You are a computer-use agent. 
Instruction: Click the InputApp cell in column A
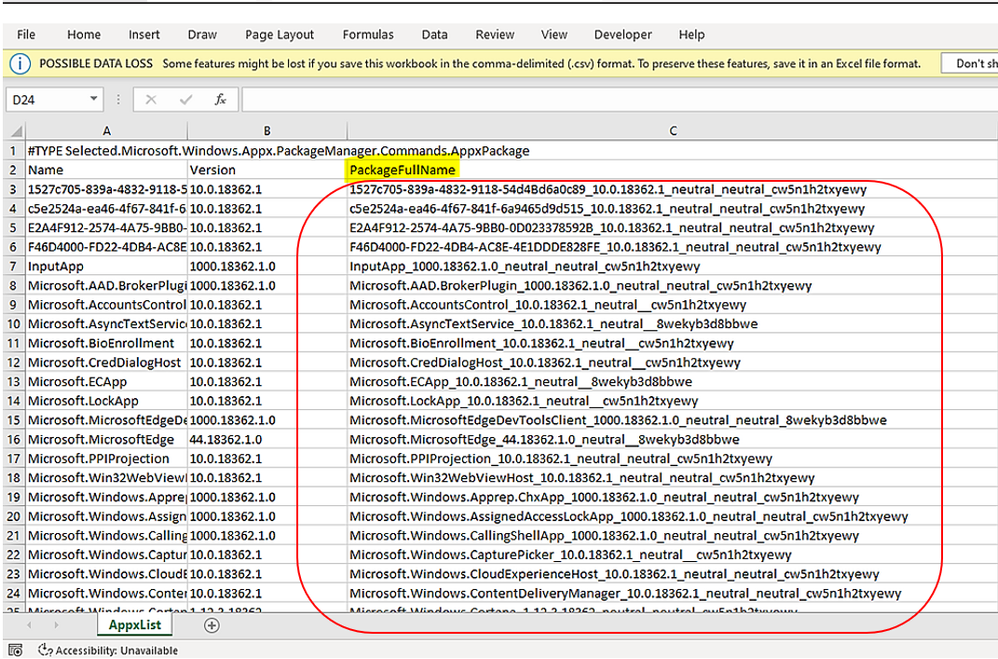[106, 266]
